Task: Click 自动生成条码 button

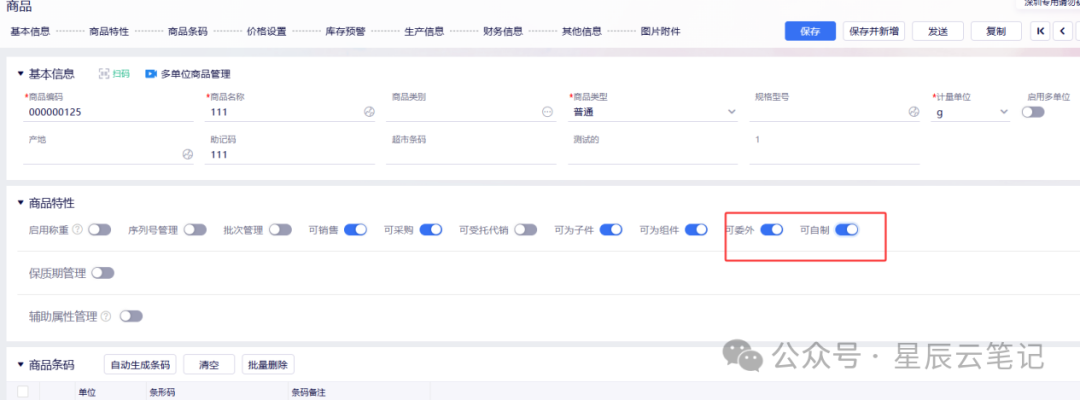Action: click(x=140, y=364)
